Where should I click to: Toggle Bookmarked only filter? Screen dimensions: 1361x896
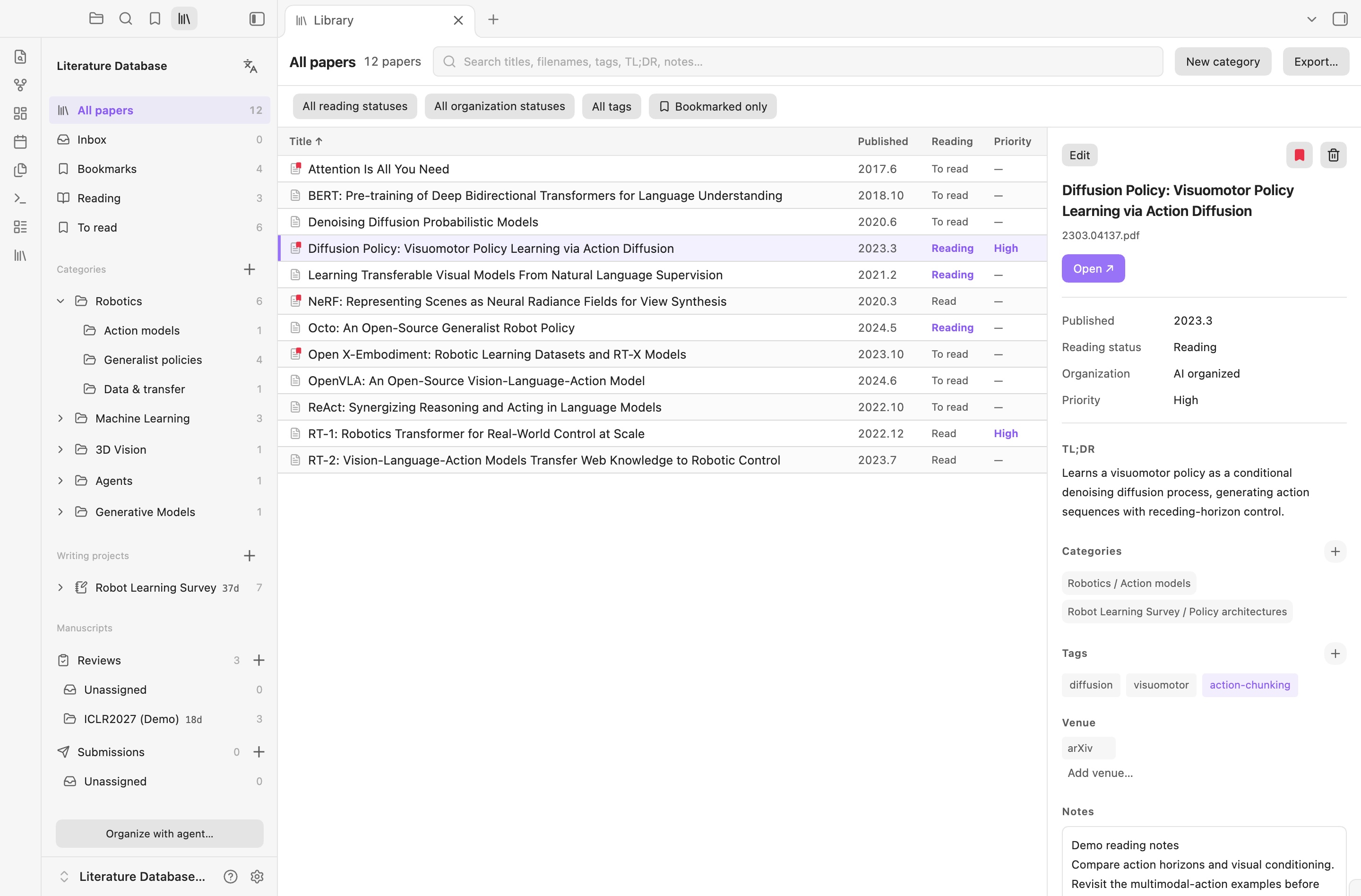713,106
